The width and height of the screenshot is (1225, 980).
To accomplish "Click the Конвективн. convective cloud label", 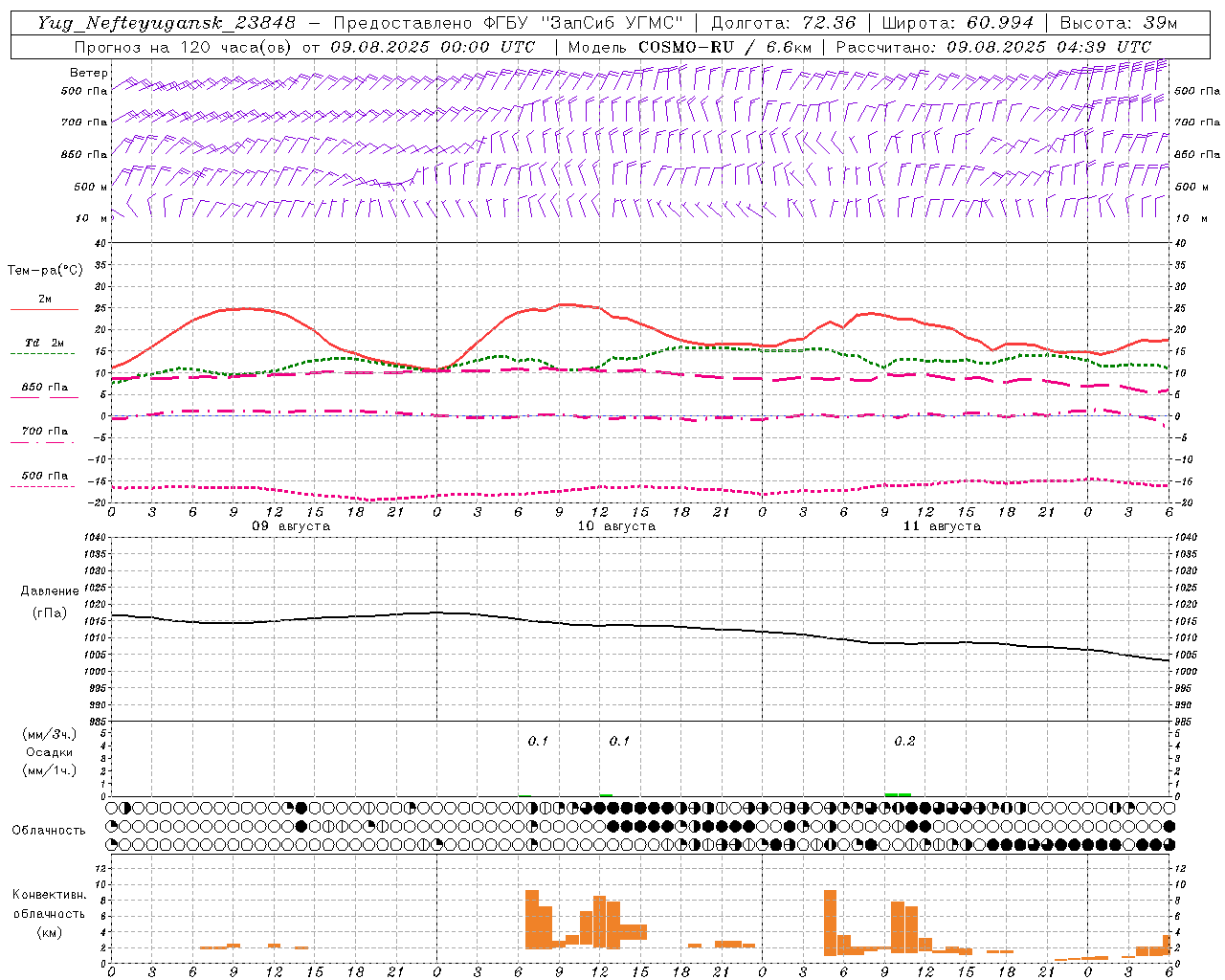I will [x=50, y=895].
